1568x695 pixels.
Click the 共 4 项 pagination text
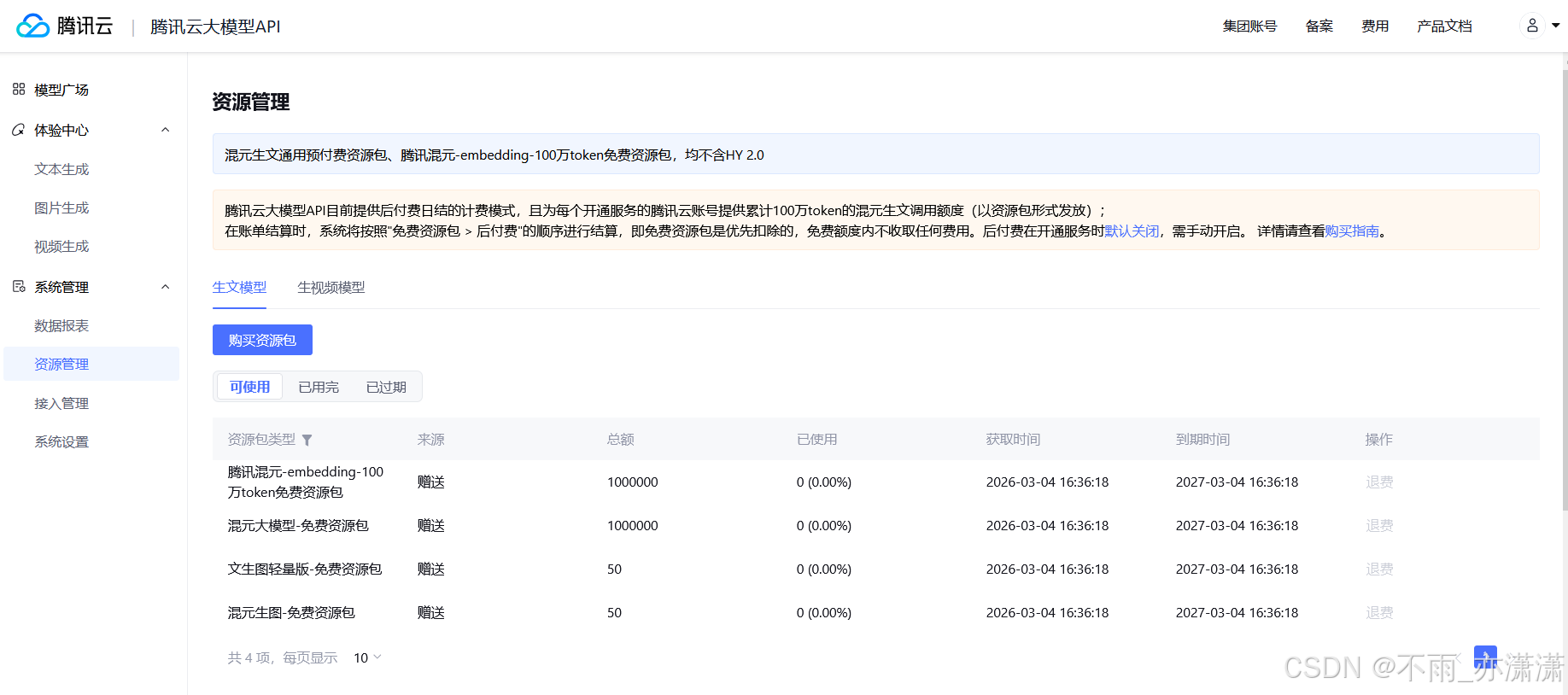tap(249, 657)
